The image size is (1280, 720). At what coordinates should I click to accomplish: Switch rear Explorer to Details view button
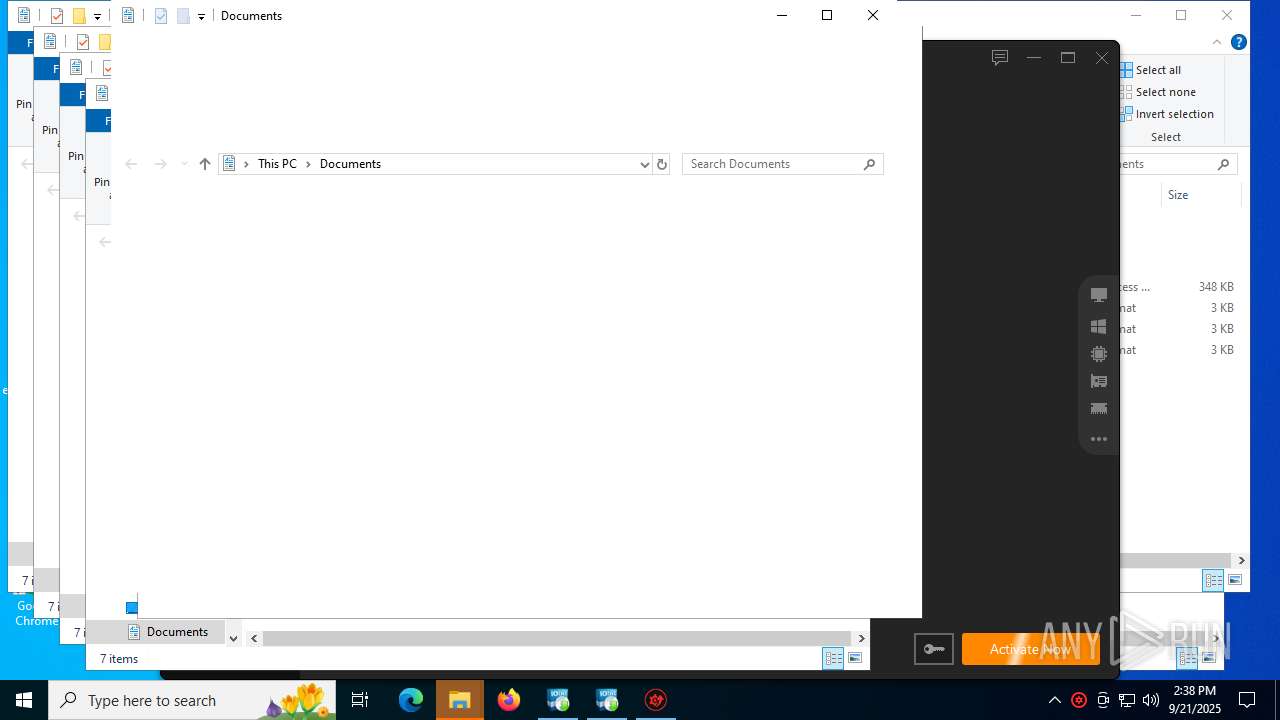point(1213,580)
